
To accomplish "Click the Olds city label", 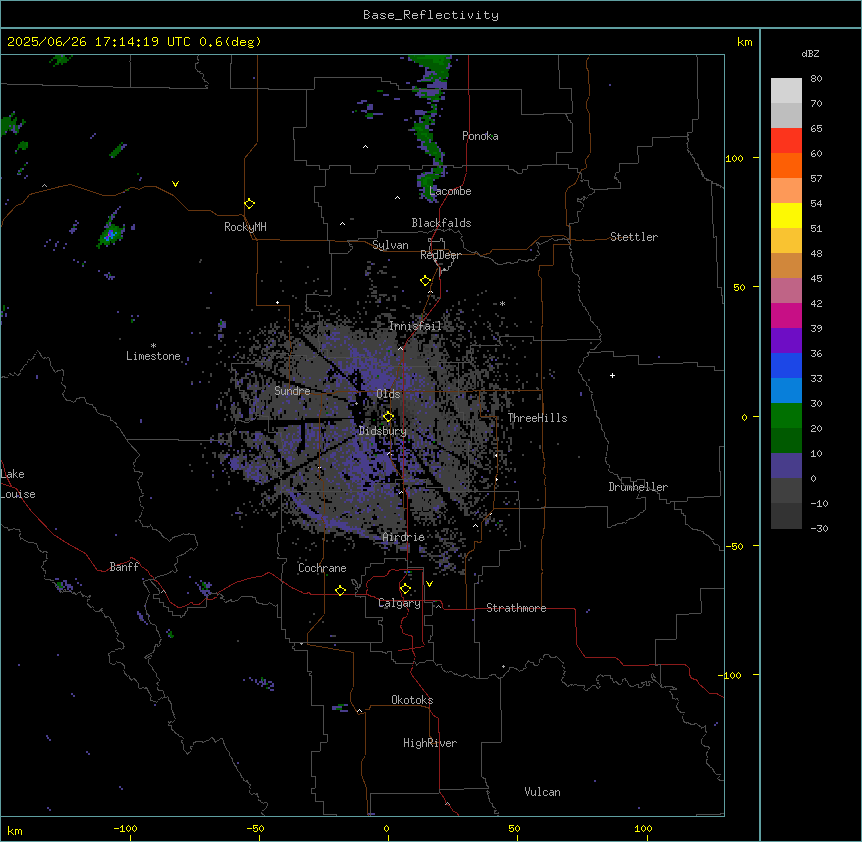I will (388, 394).
